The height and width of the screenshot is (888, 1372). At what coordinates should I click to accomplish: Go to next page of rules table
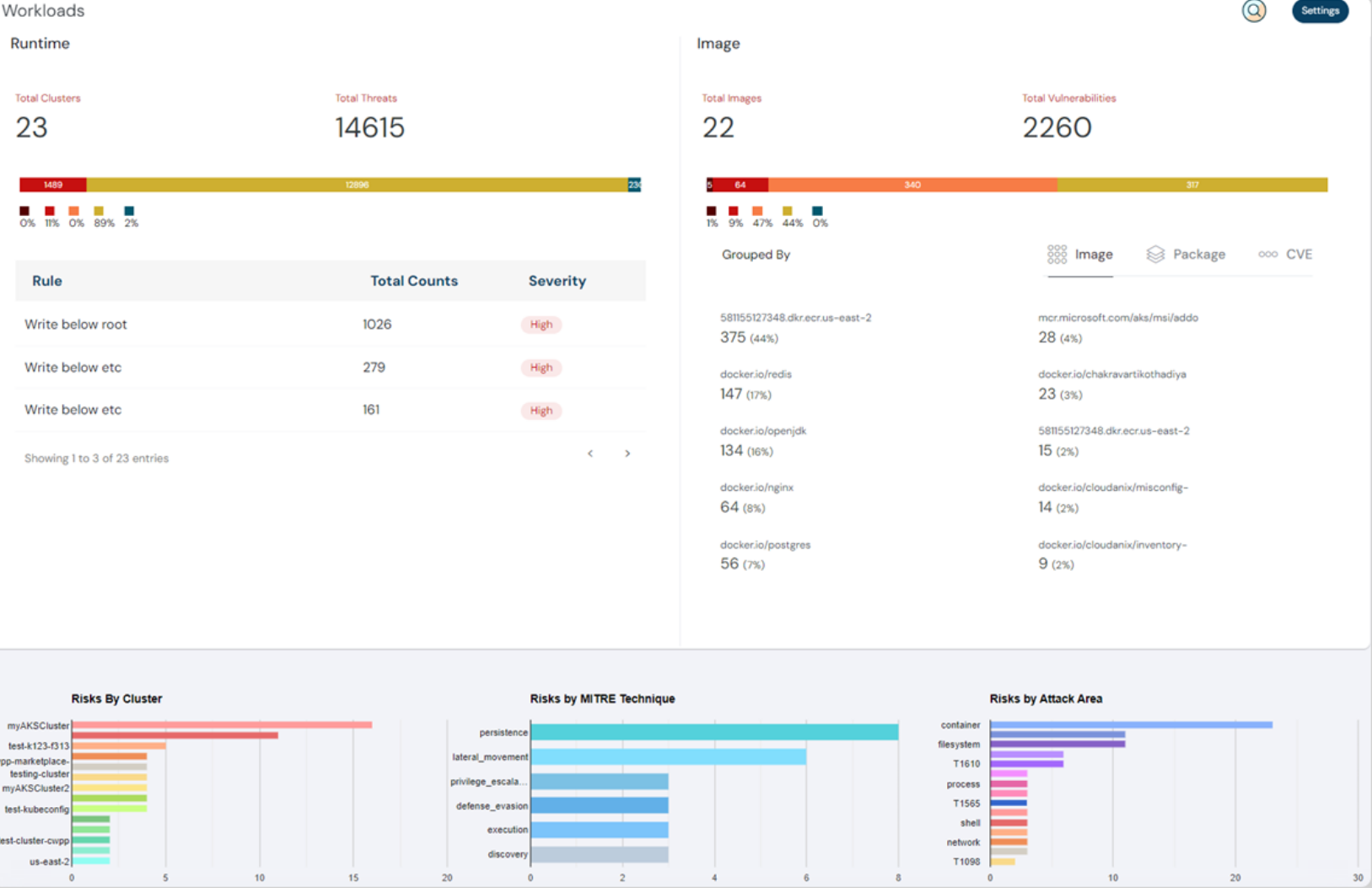click(627, 454)
